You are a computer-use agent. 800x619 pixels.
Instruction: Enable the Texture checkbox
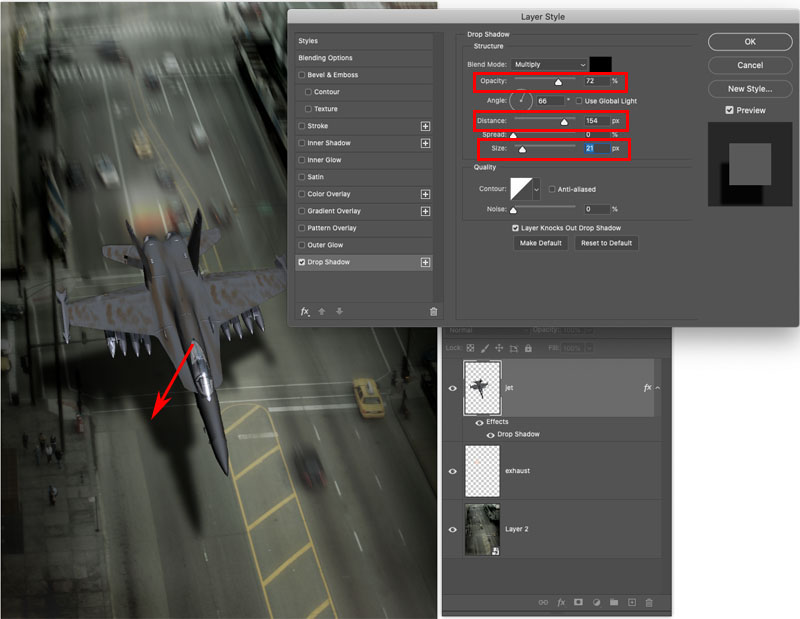pyautogui.click(x=308, y=109)
